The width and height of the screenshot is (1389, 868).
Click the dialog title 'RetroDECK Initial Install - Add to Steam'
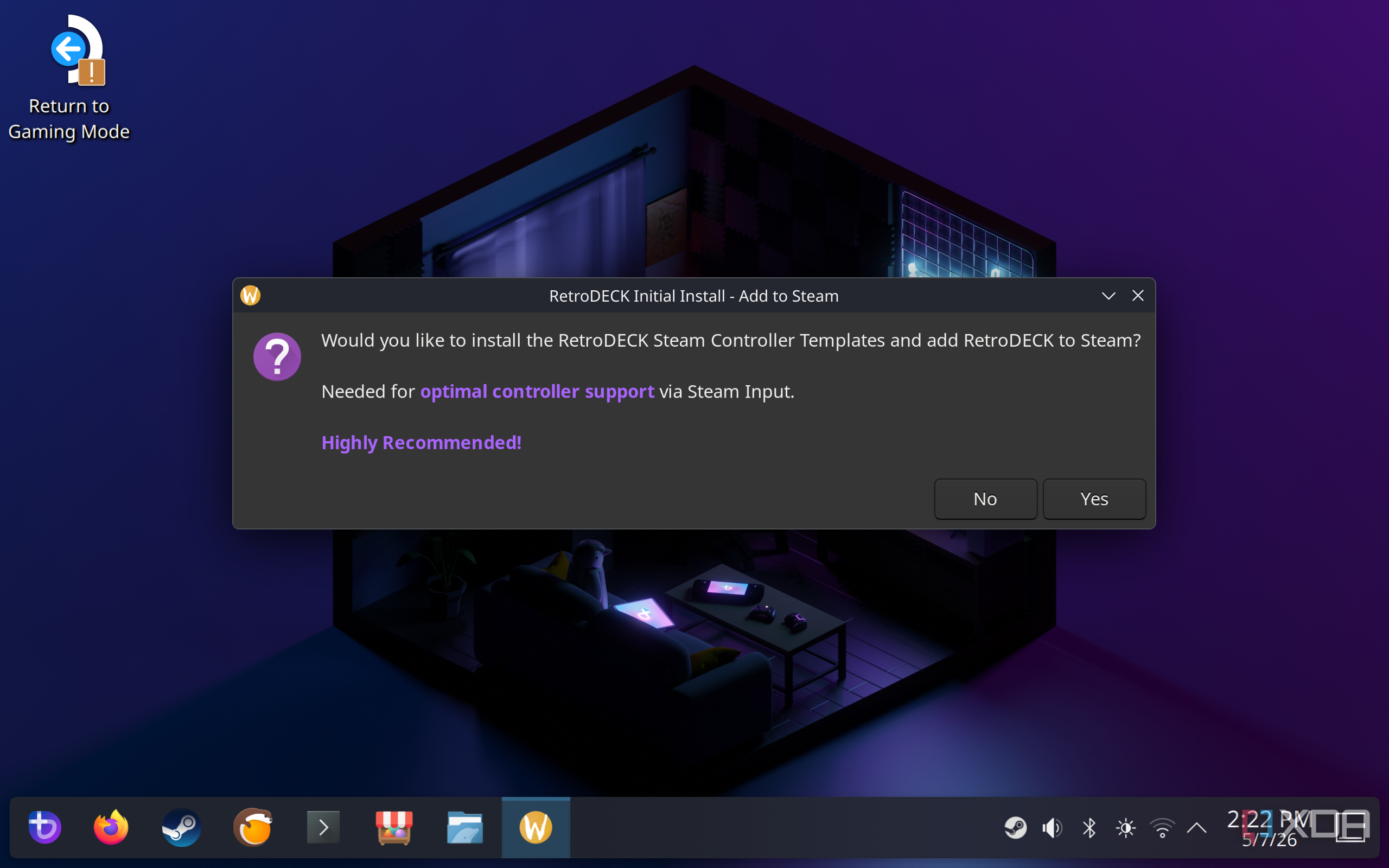[x=694, y=296]
